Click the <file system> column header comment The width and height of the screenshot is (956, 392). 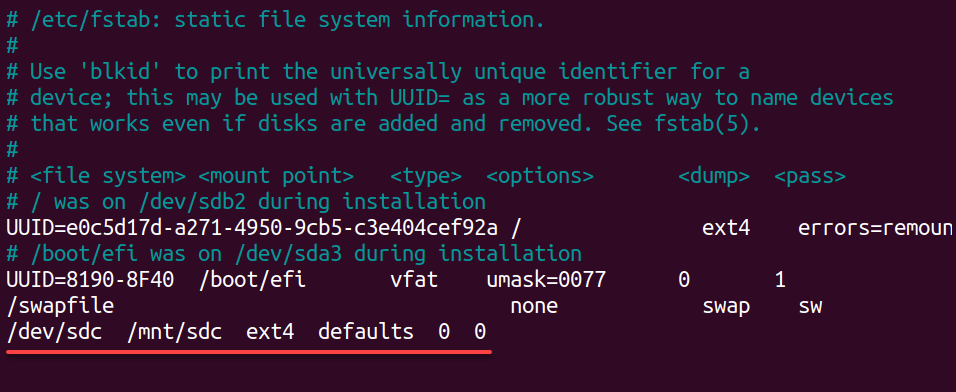(x=108, y=176)
